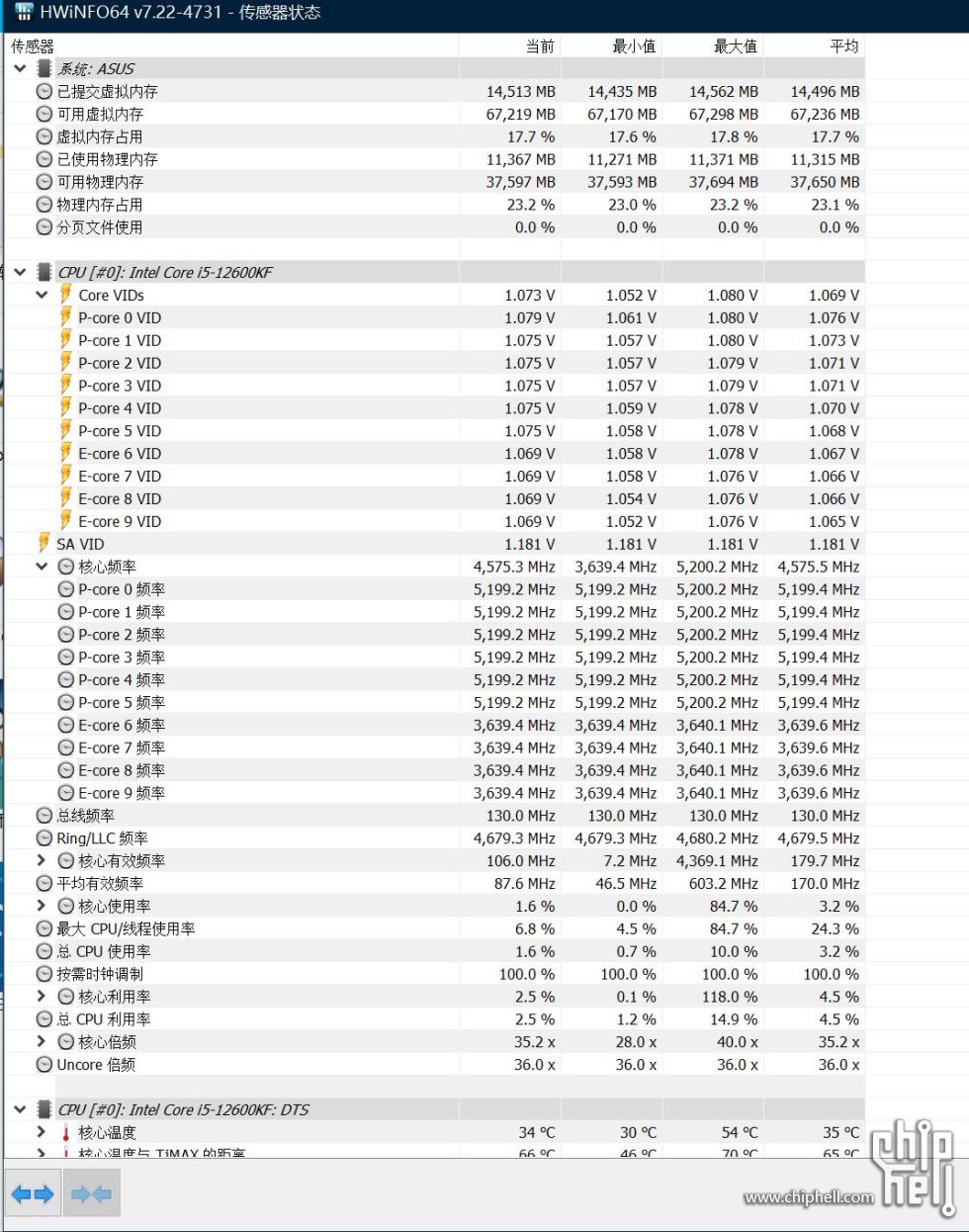Click the 1.181 V average value of SA VID

[x=835, y=544]
